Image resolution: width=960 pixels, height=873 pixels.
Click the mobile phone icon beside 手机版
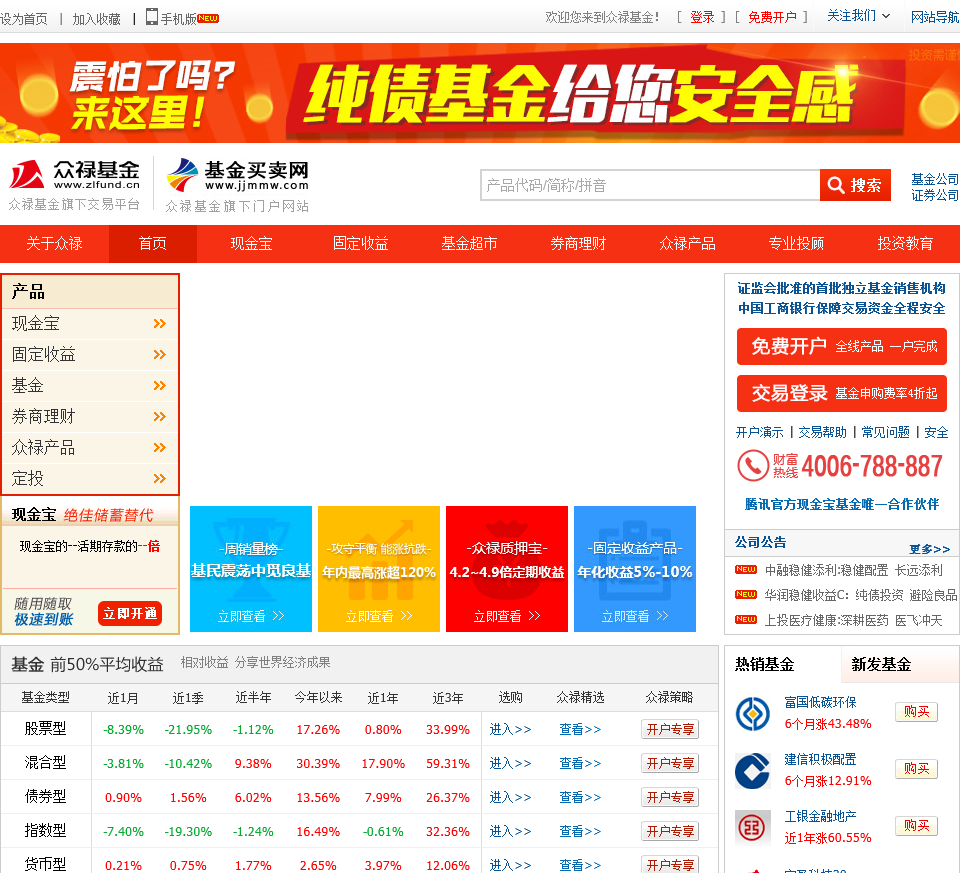pos(152,17)
